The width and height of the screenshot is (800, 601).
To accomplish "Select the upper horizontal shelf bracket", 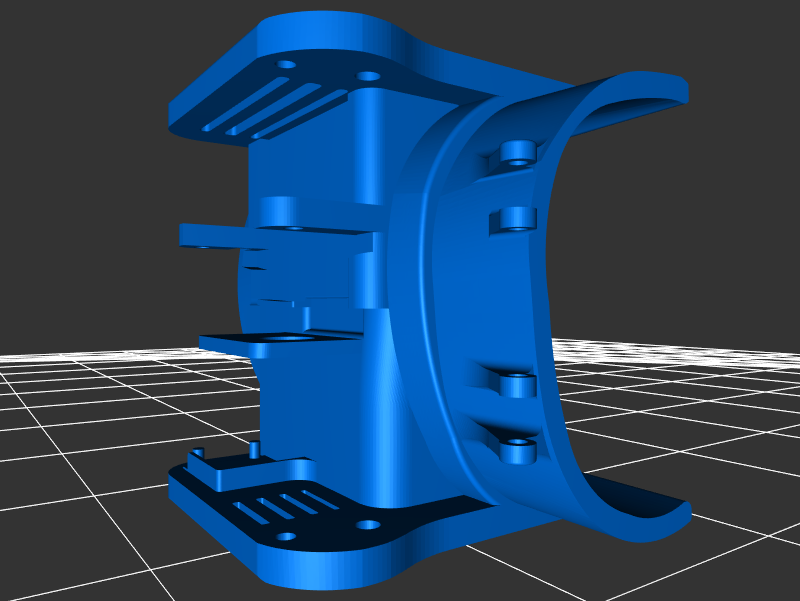I will (x=270, y=238).
